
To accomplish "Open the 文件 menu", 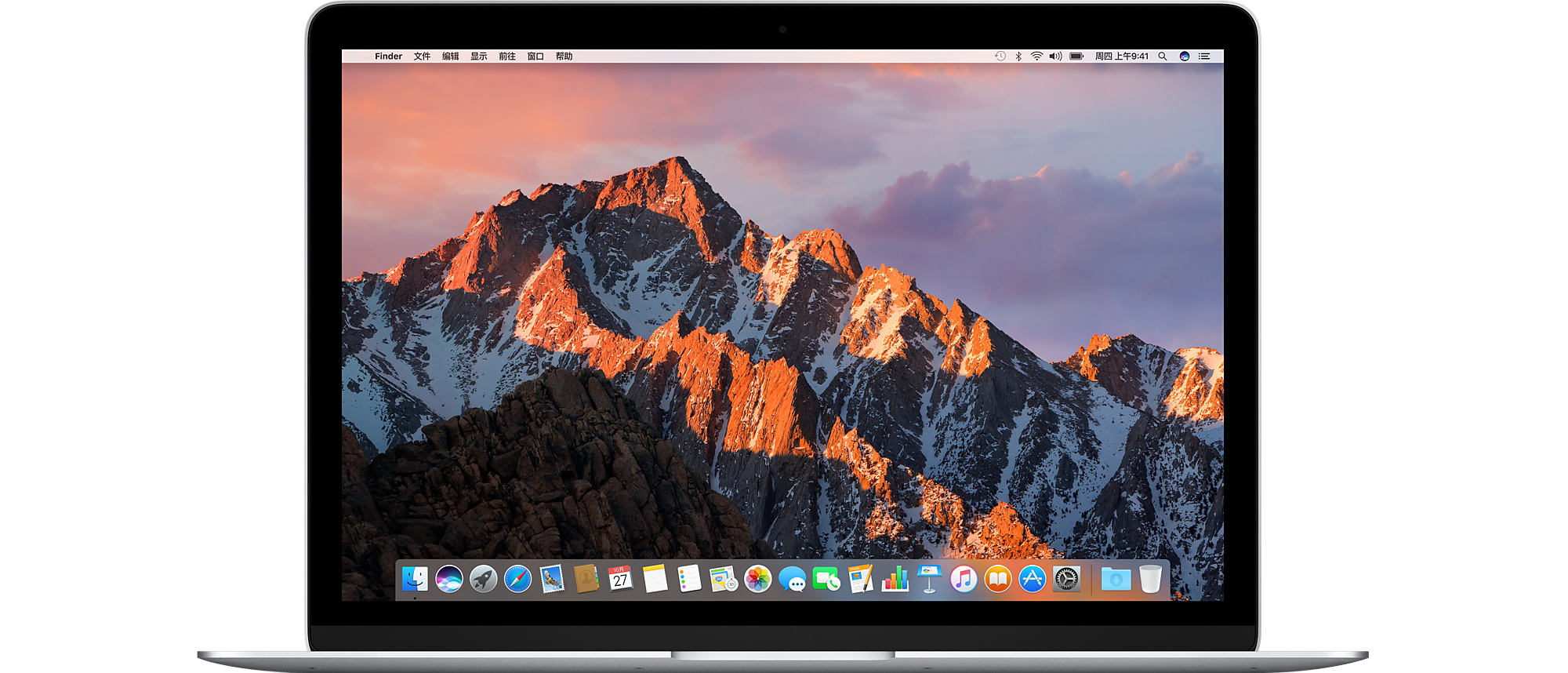I will pos(423,56).
